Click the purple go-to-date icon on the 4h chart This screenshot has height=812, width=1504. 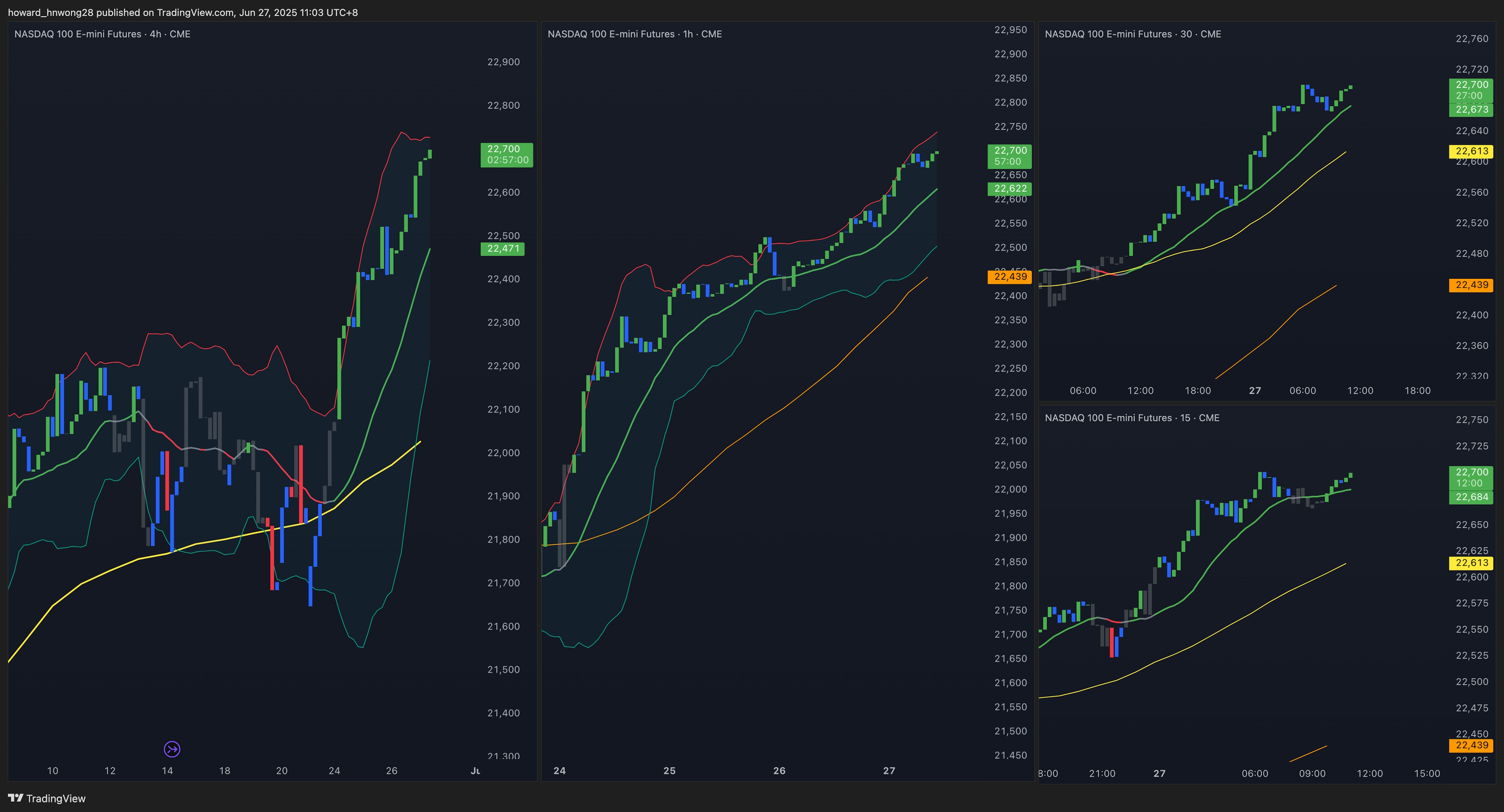pos(172,749)
